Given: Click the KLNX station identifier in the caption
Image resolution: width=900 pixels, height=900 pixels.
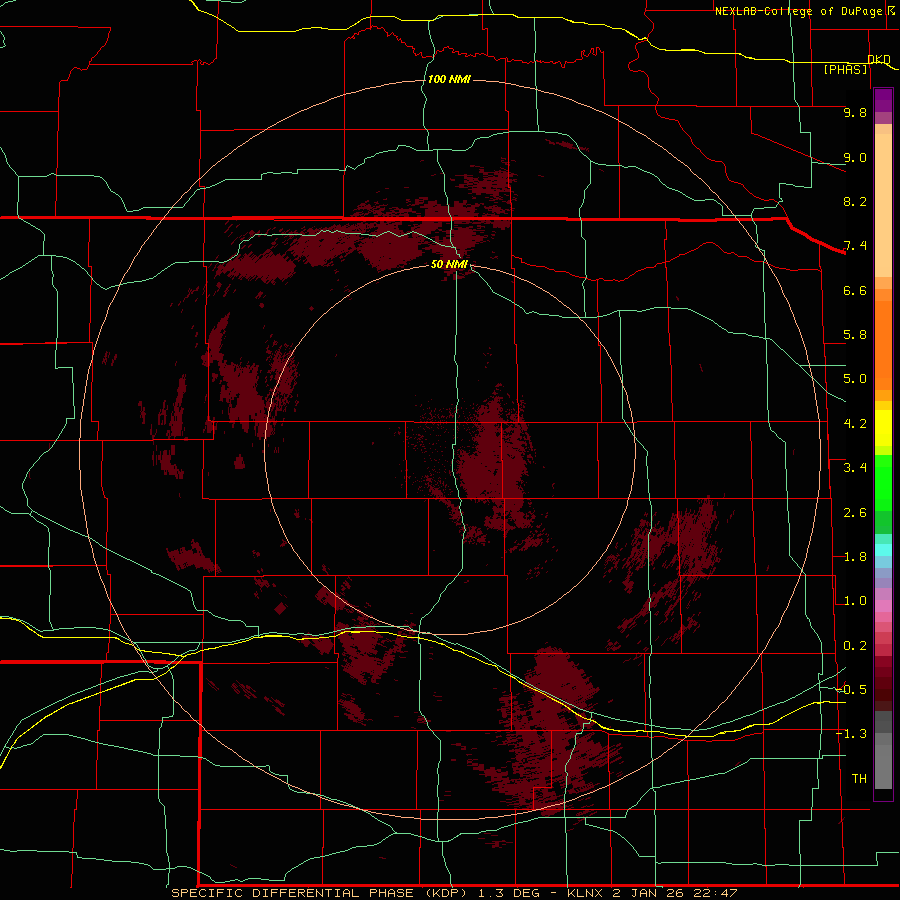Looking at the screenshot, I should coord(585,893).
